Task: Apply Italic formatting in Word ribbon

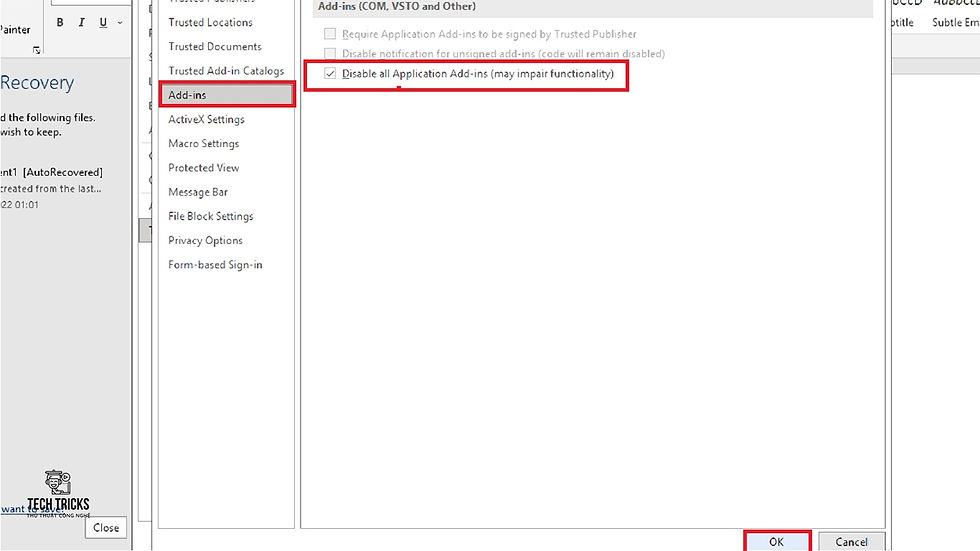Action: click(81, 22)
